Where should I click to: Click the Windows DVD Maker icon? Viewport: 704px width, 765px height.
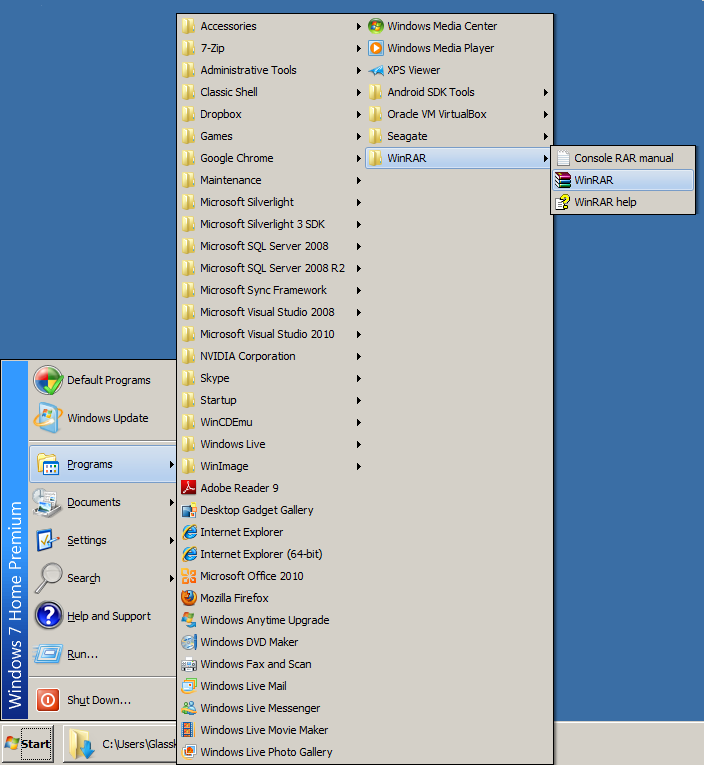[189, 642]
